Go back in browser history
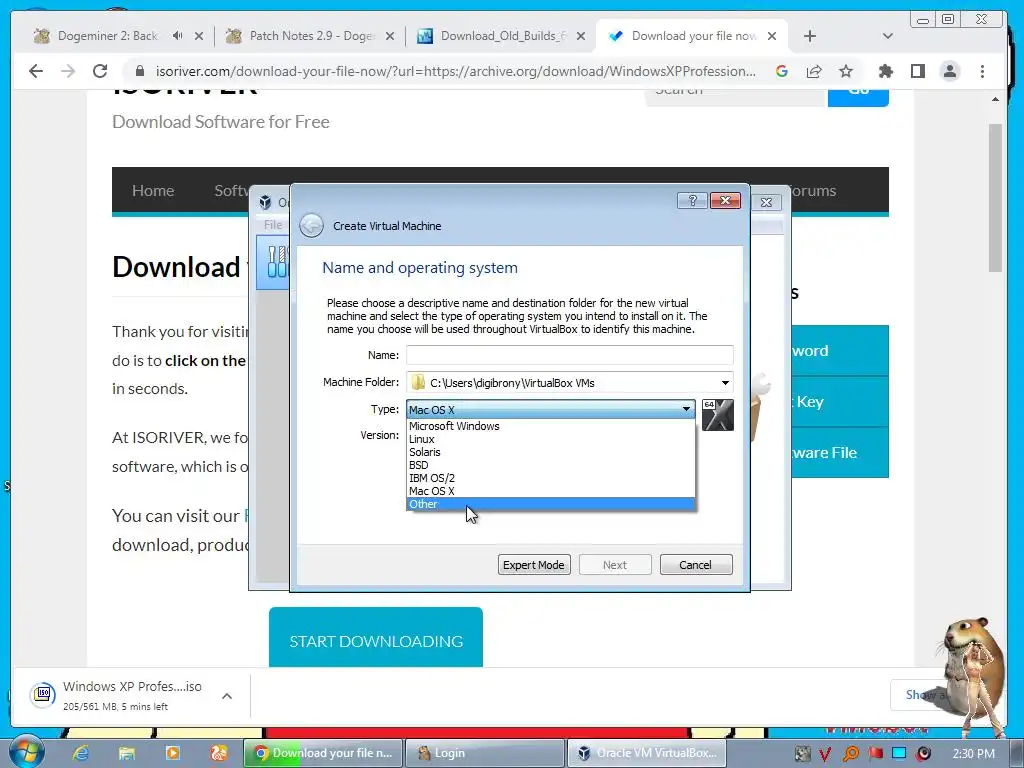 click(36, 71)
